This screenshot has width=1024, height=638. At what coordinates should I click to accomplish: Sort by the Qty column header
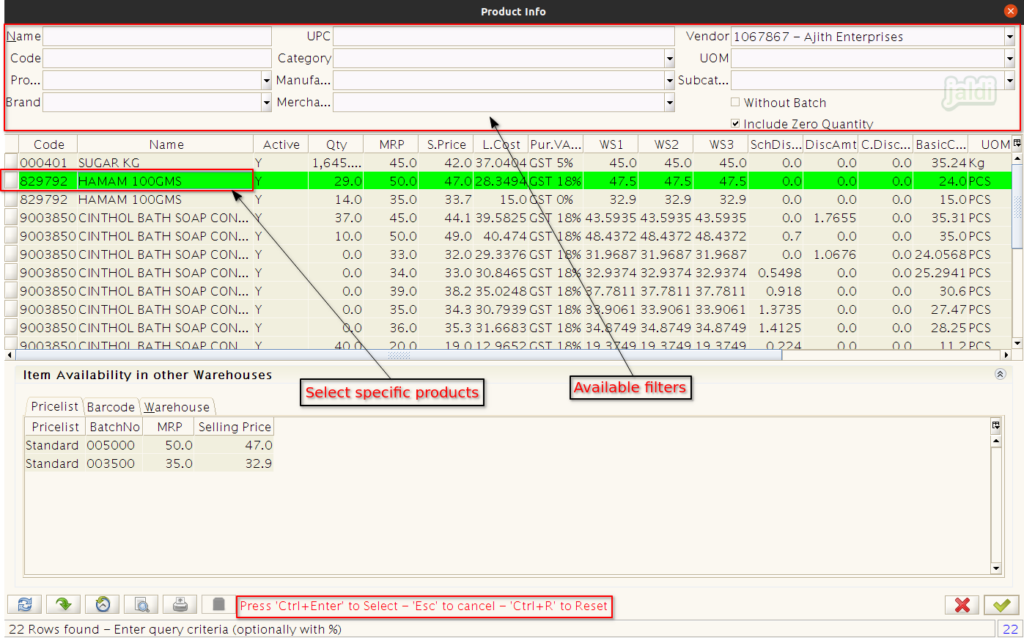tap(336, 144)
